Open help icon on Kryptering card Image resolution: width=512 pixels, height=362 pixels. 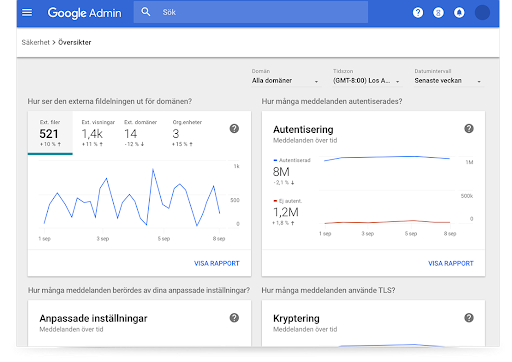tap(469, 318)
